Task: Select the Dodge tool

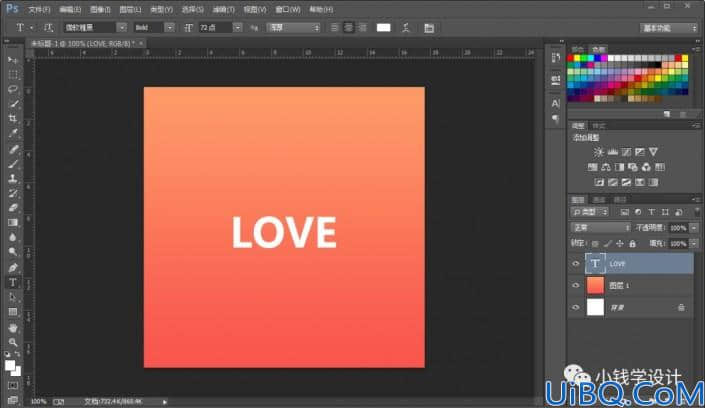Action: point(13,252)
